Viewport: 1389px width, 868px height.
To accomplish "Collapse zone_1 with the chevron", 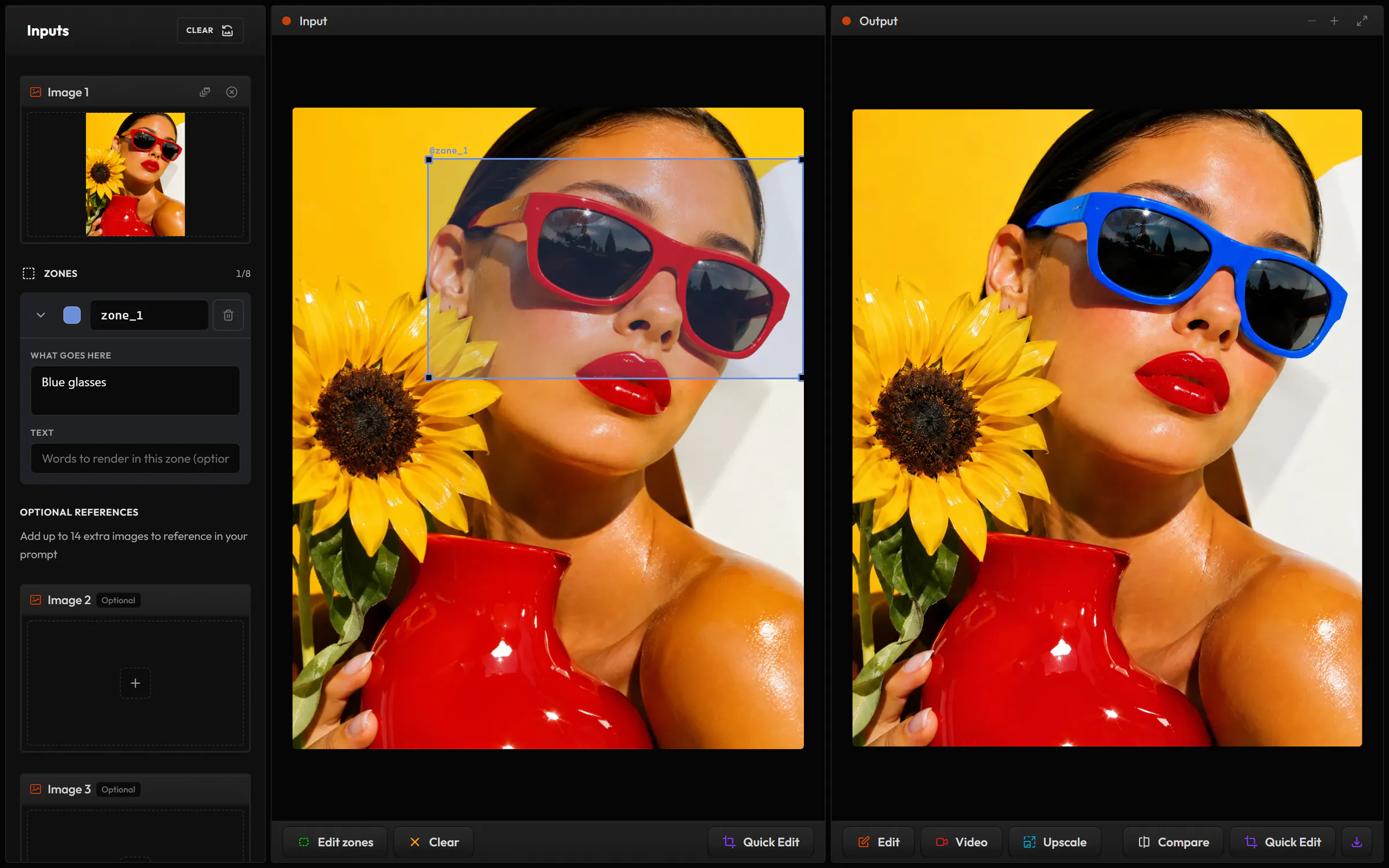I will coord(41,315).
